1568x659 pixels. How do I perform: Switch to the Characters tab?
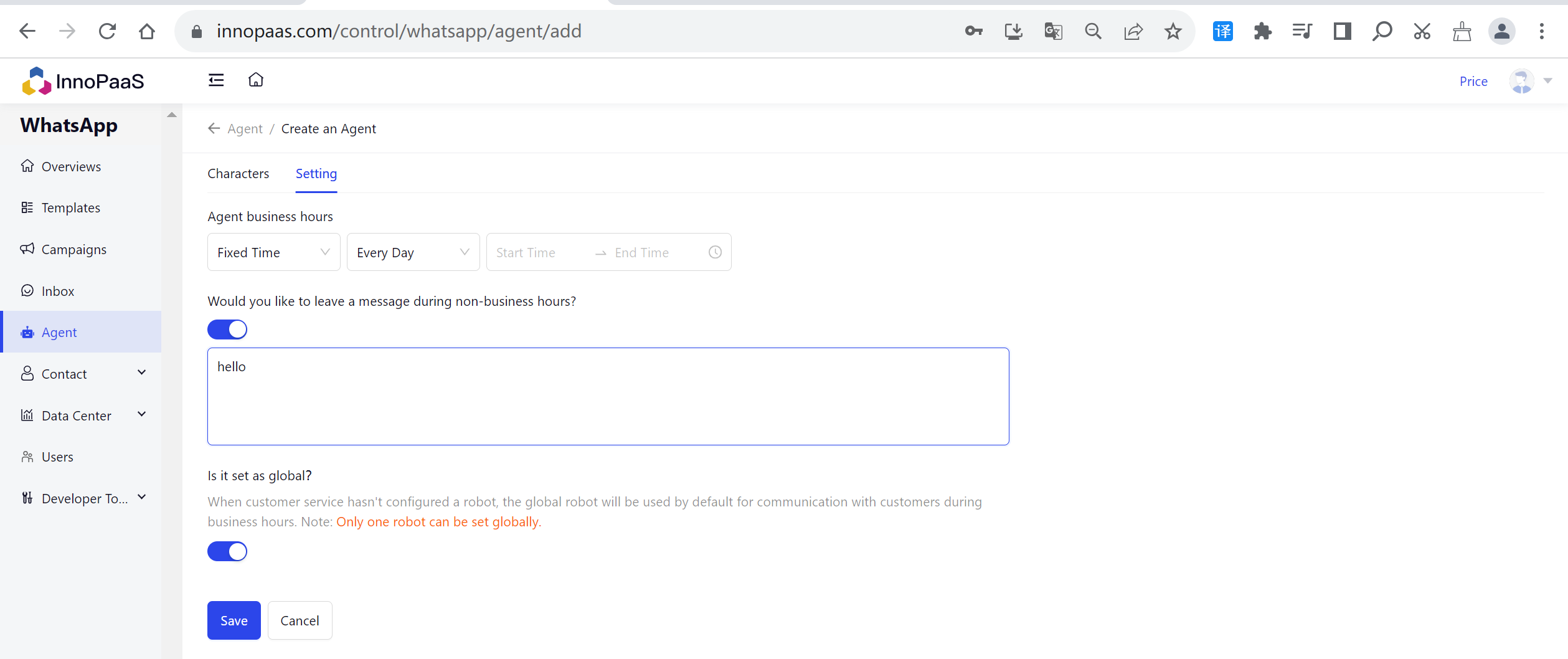click(238, 174)
